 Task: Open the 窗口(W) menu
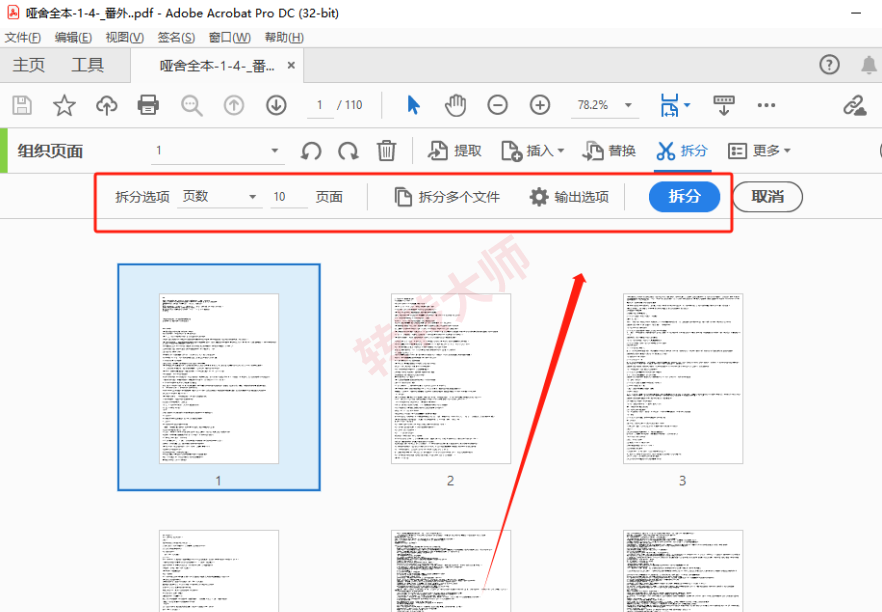click(x=230, y=38)
